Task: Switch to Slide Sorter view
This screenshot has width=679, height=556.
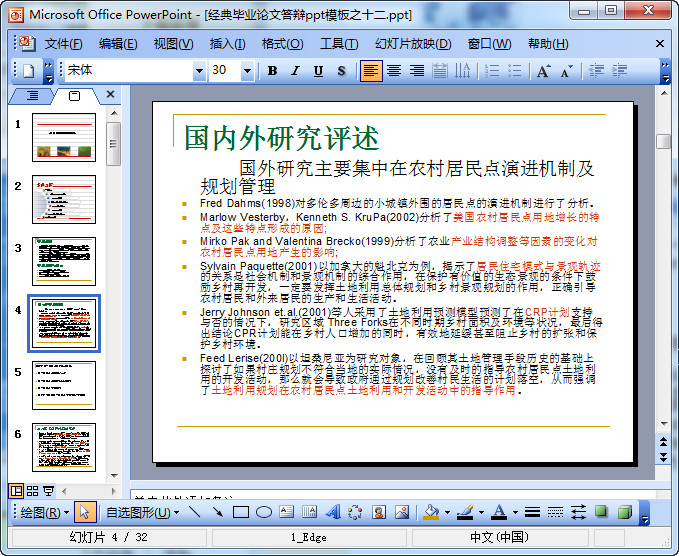Action: [x=32, y=491]
